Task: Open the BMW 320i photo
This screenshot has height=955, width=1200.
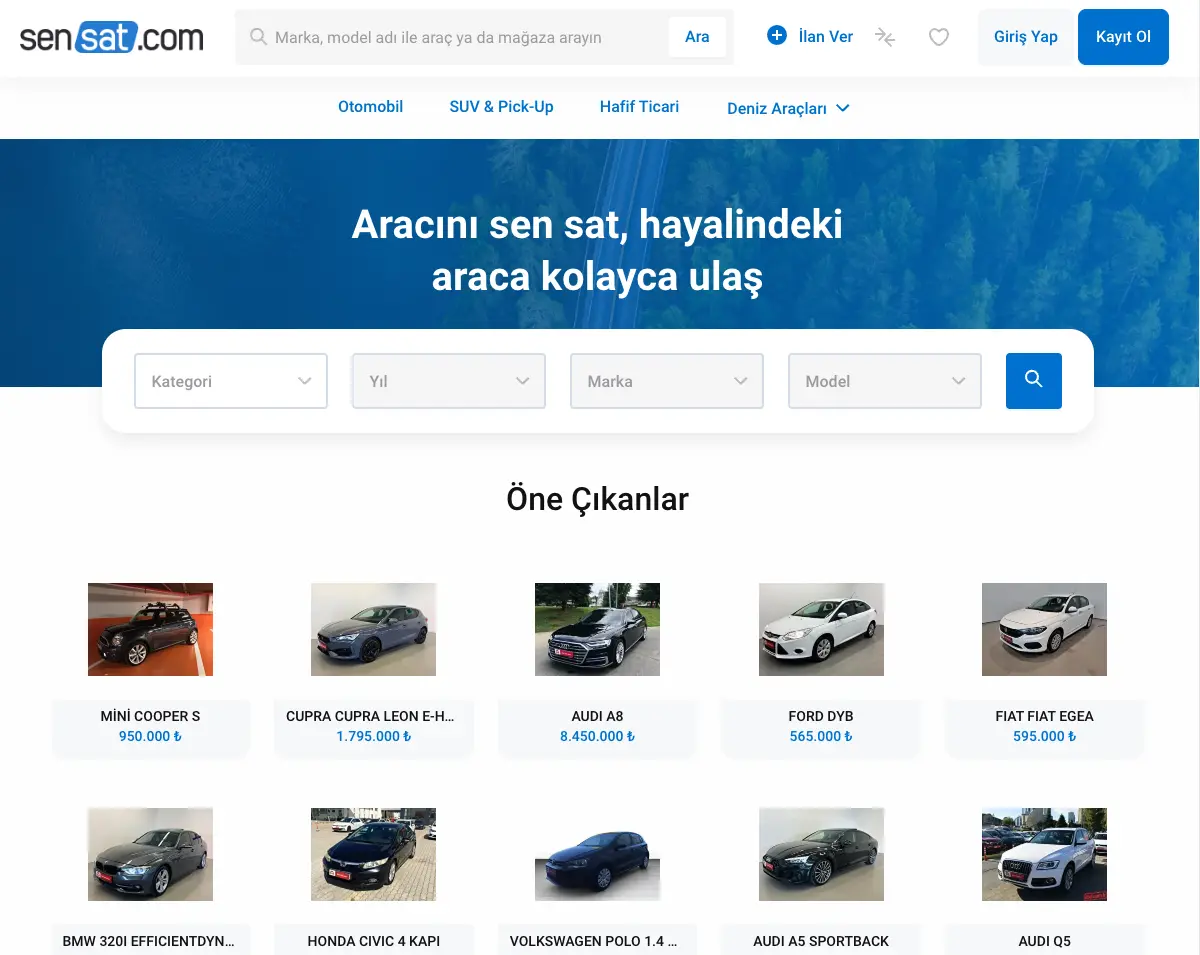Action: [150, 854]
